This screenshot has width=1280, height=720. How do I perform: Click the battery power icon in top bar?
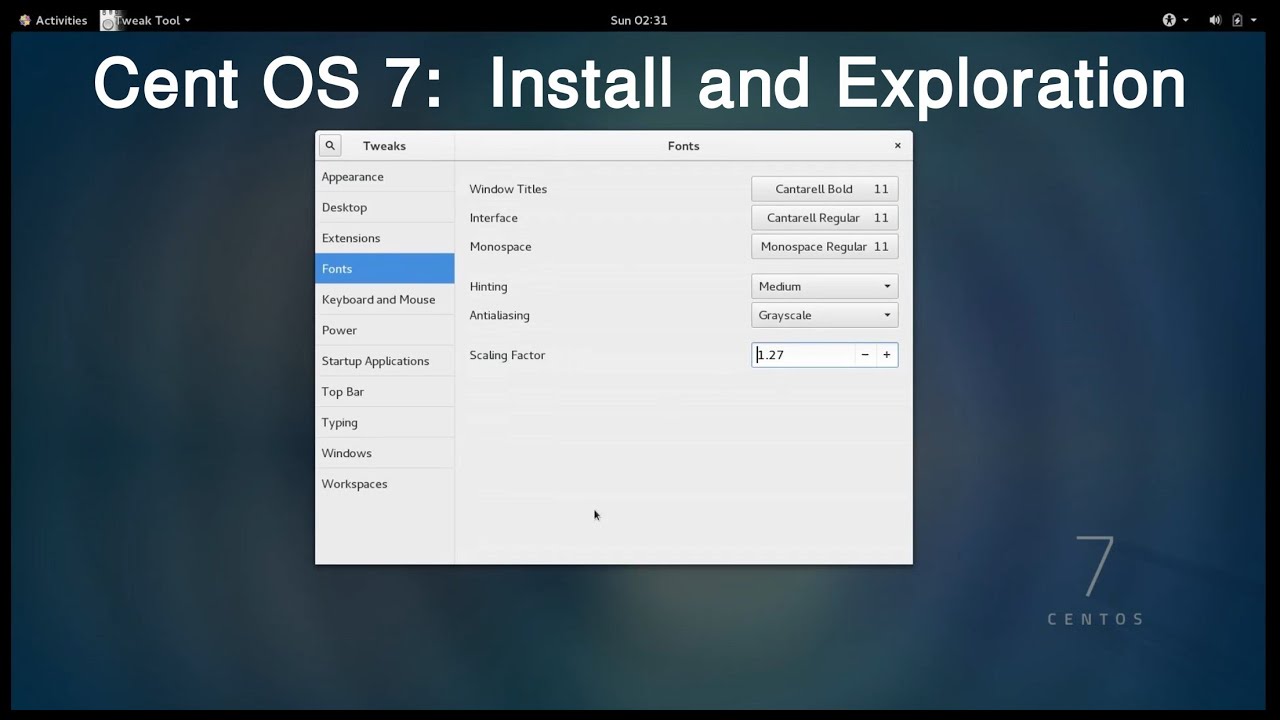point(1237,20)
